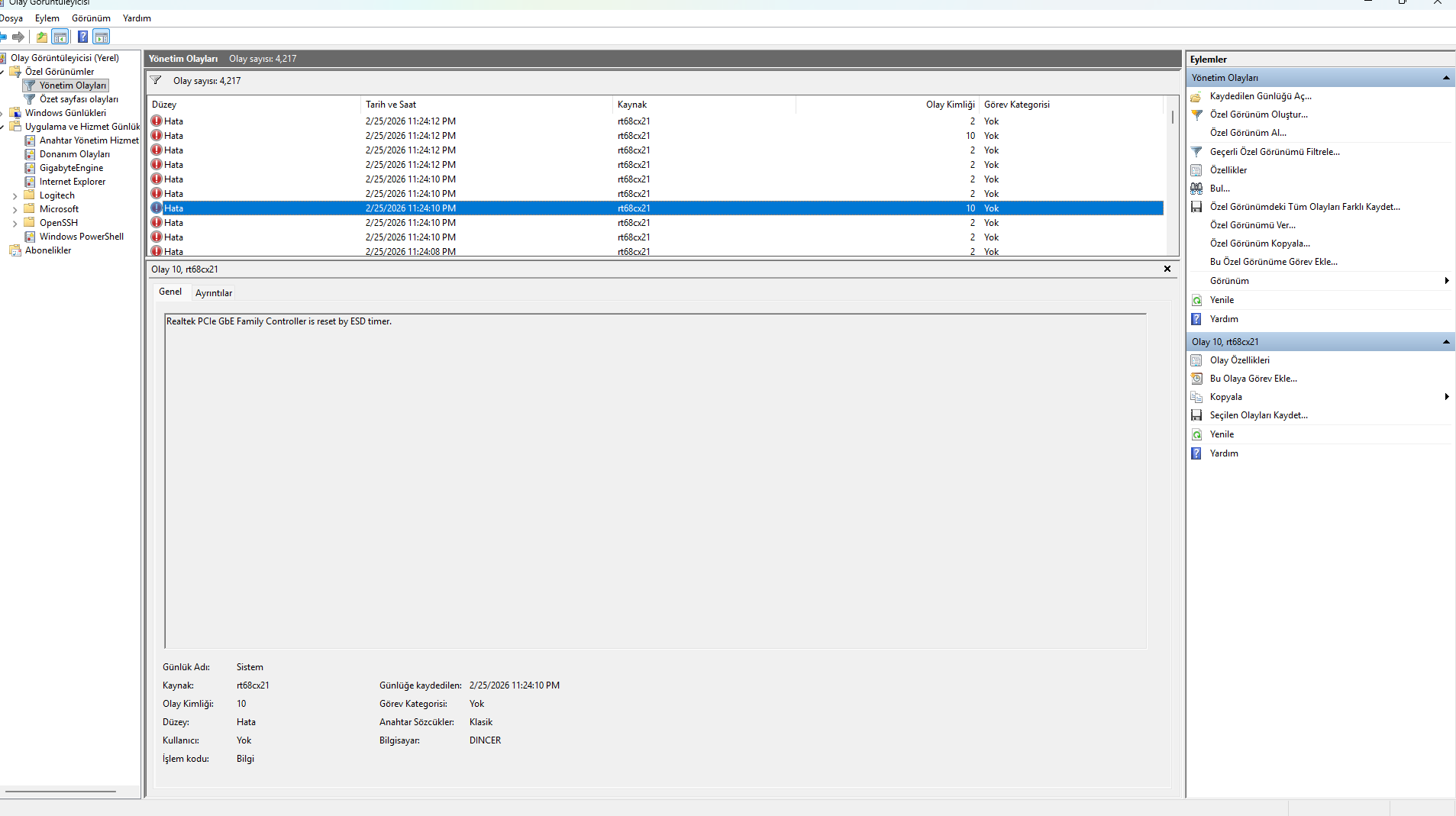Click the funnel icon beside 'Olay sayısı: 4,217'
1456x816 pixels.
point(156,80)
